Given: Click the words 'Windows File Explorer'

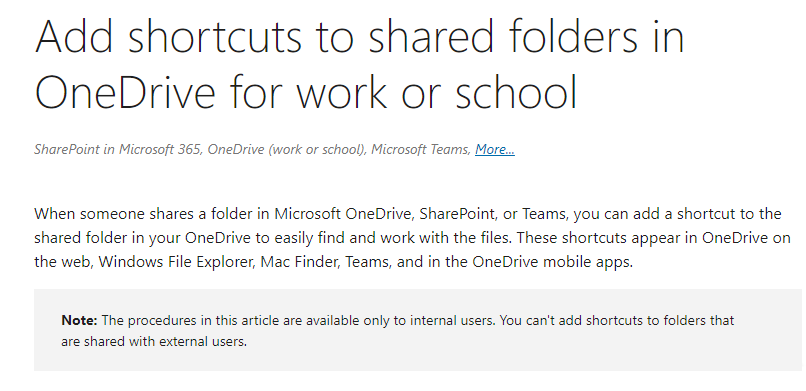Looking at the screenshot, I should click(175, 262).
